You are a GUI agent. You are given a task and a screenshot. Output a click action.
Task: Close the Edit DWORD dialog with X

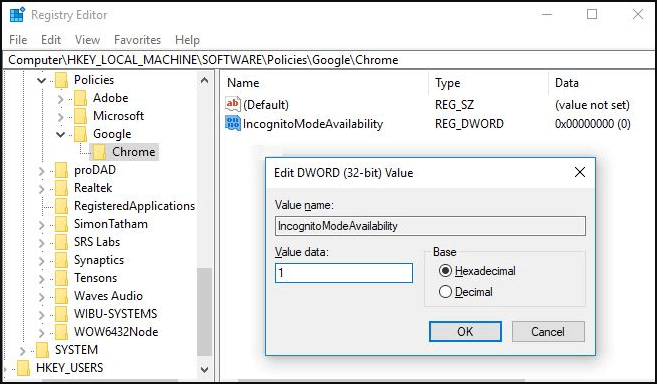coord(580,172)
